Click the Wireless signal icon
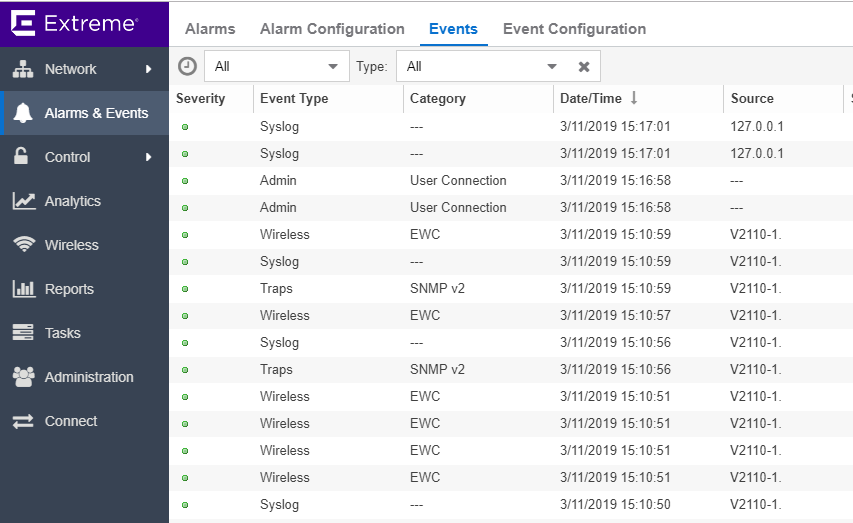The image size is (853, 523). [x=23, y=245]
